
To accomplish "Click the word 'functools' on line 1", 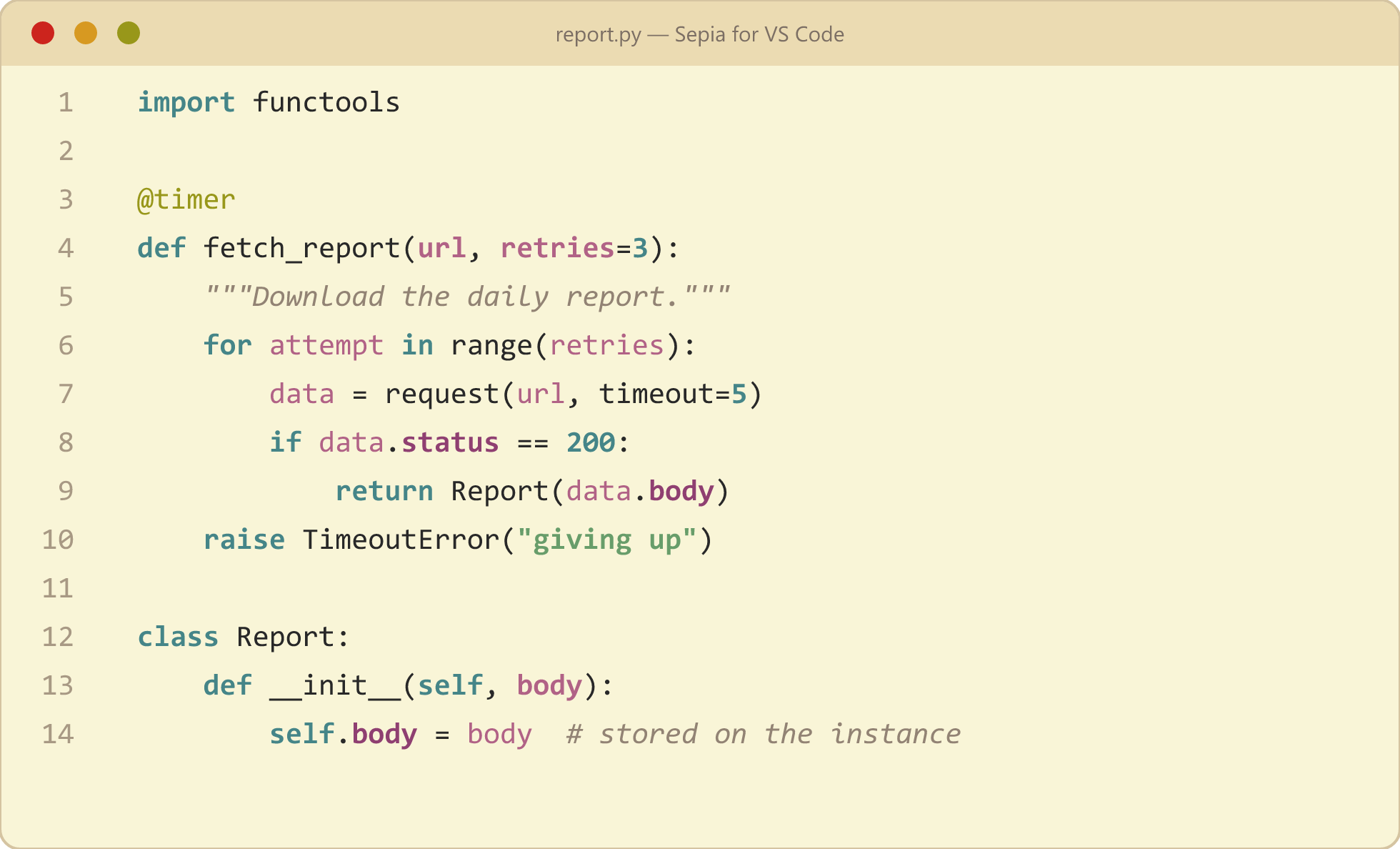I will (x=326, y=102).
